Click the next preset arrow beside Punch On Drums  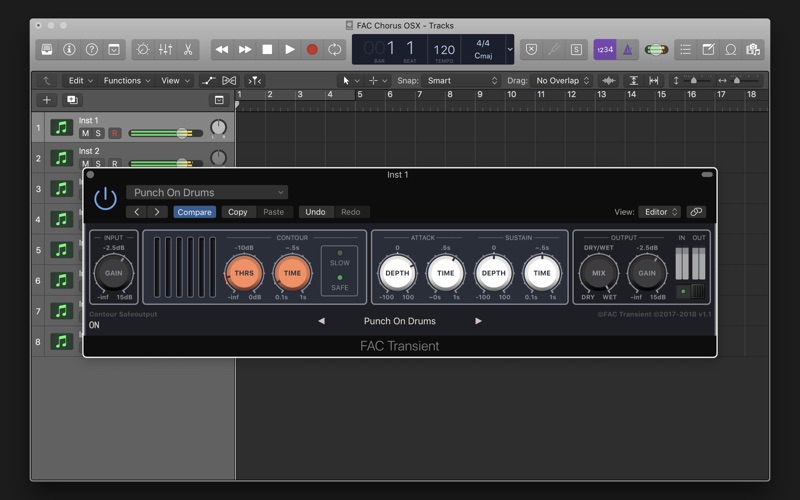478,321
